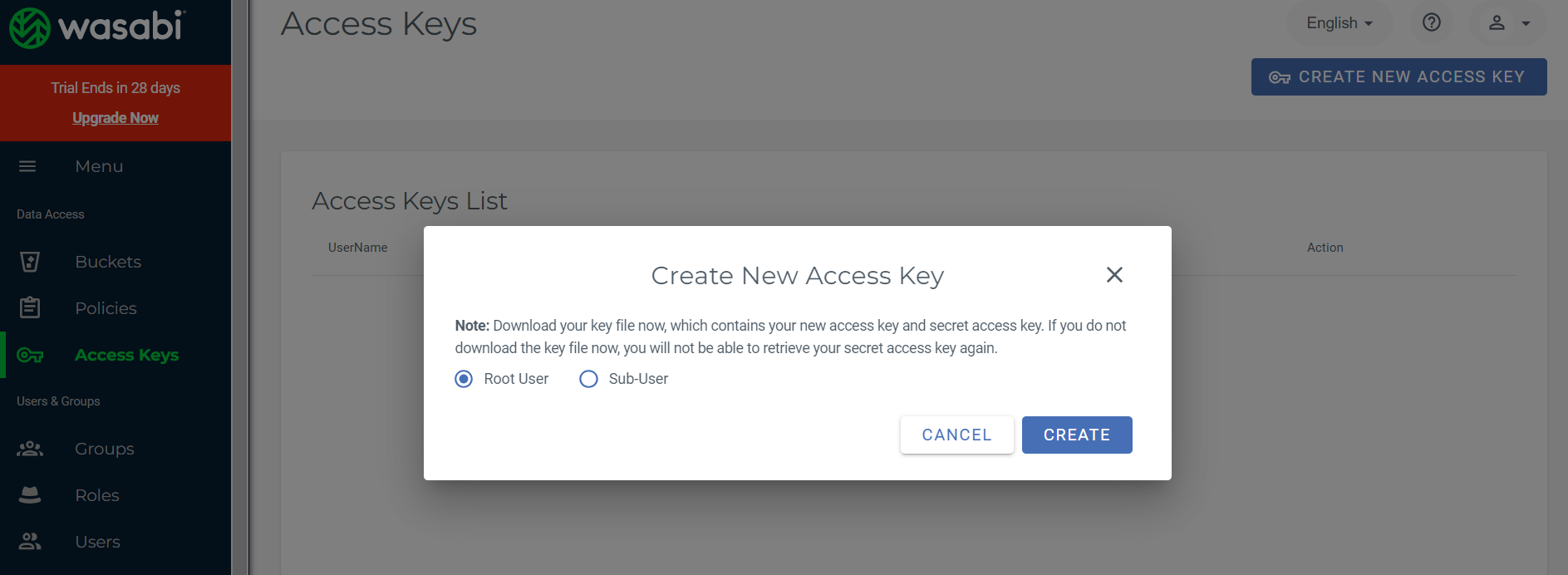The width and height of the screenshot is (1568, 575).
Task: Select the Root User radio button
Action: pyautogui.click(x=464, y=379)
